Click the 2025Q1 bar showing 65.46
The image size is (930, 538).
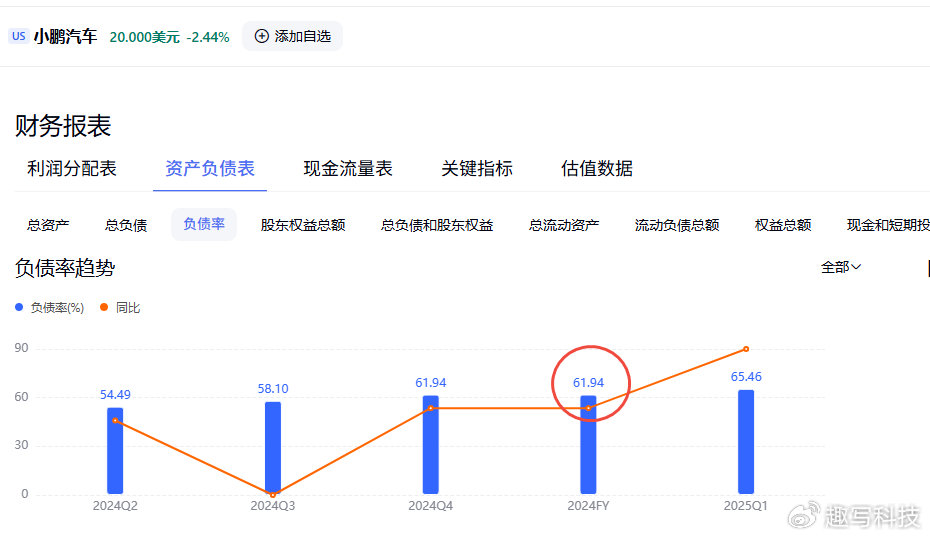click(746, 442)
